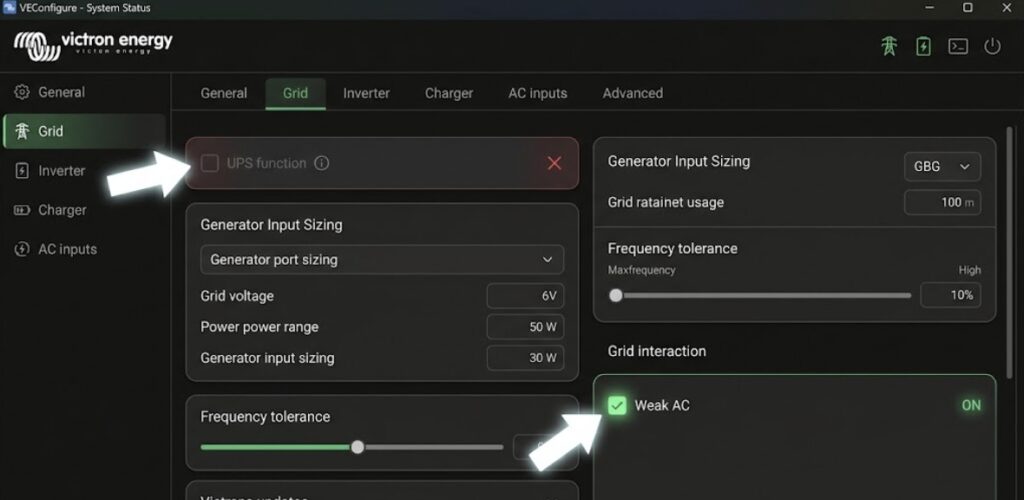Open the GBG dropdown
The width and height of the screenshot is (1024, 500).
[942, 166]
